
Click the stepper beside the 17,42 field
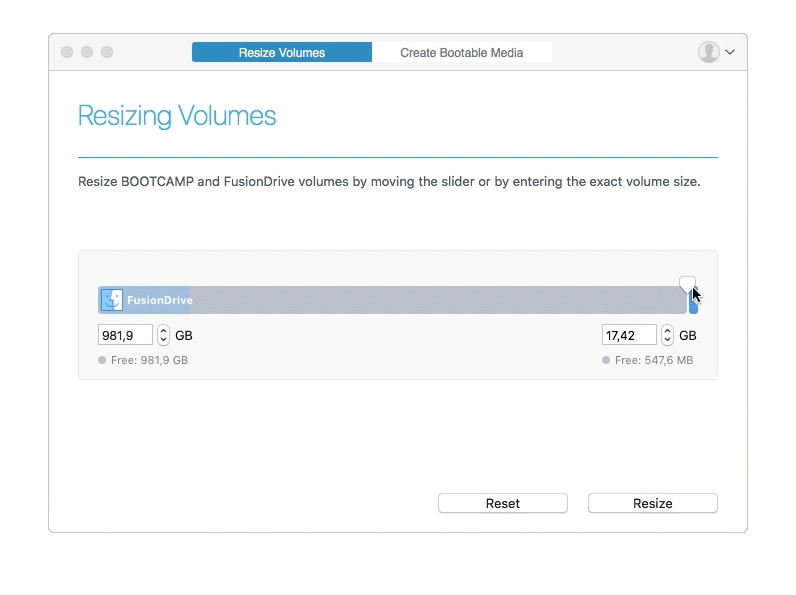pos(667,336)
